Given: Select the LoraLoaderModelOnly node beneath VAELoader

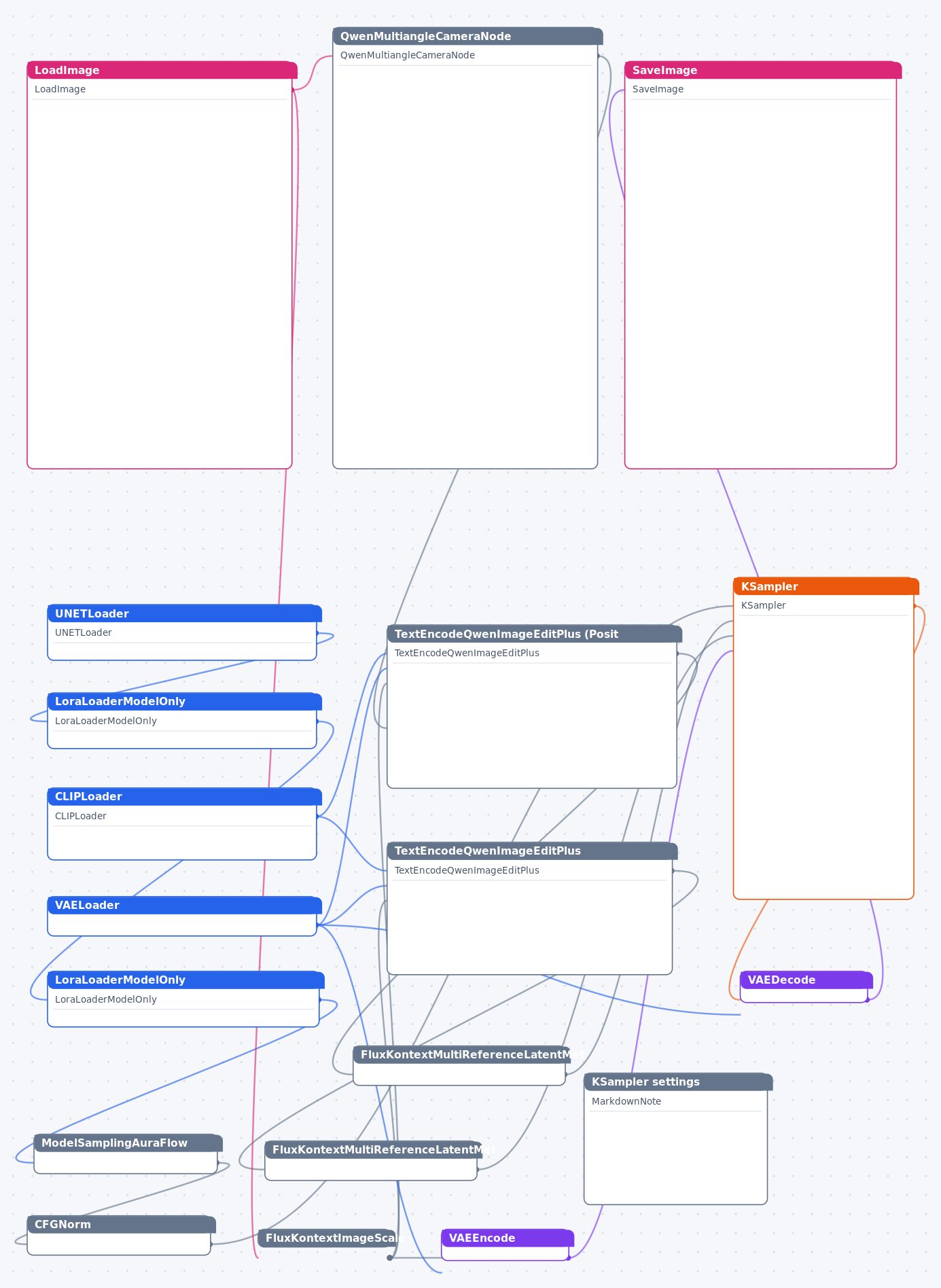Looking at the screenshot, I should pos(185,980).
